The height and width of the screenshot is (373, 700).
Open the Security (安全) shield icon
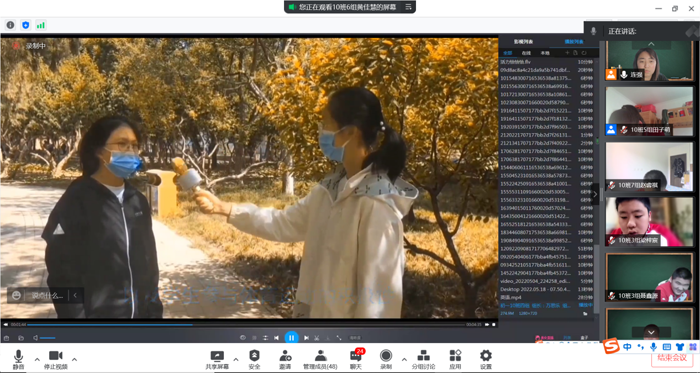254,360
